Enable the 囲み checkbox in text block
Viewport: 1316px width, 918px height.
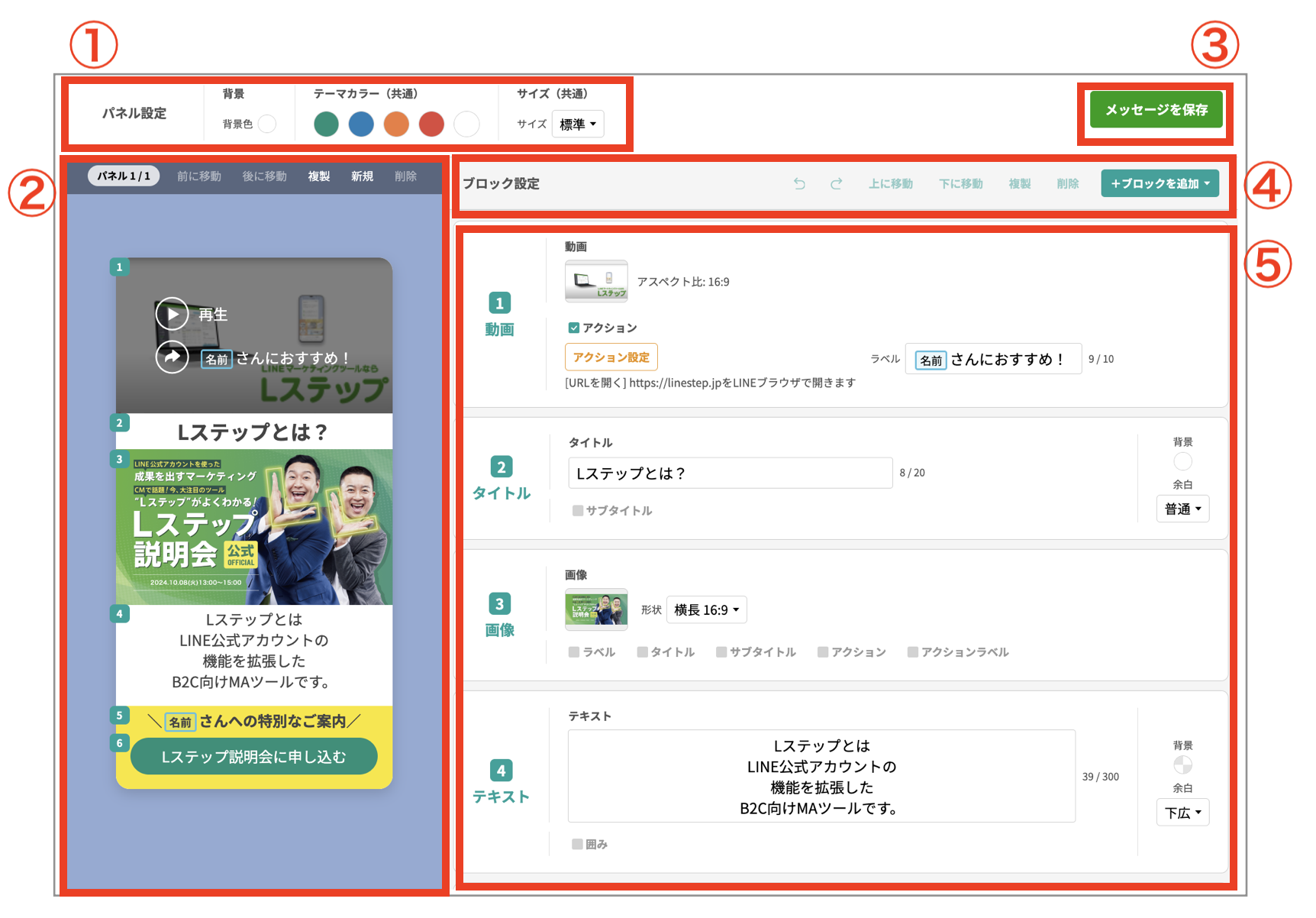point(578,844)
